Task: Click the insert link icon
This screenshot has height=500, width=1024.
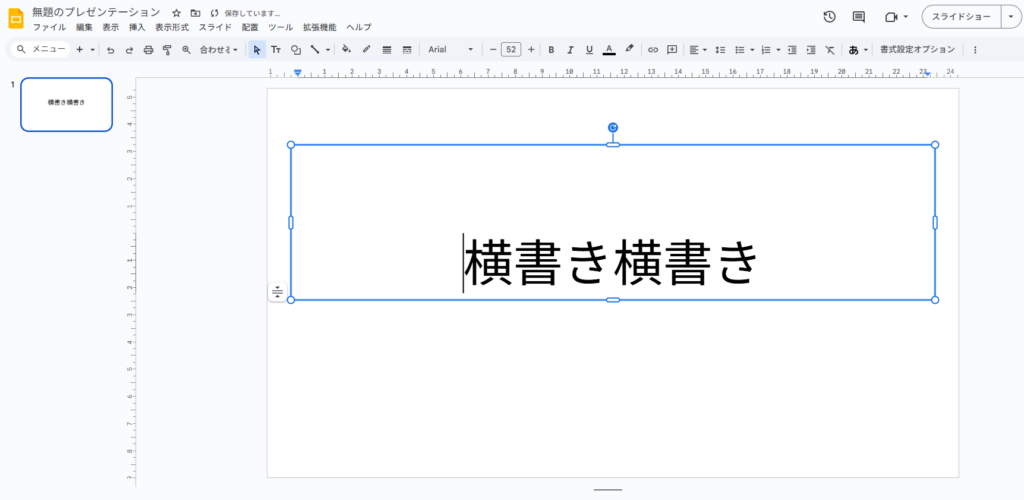Action: (653, 49)
